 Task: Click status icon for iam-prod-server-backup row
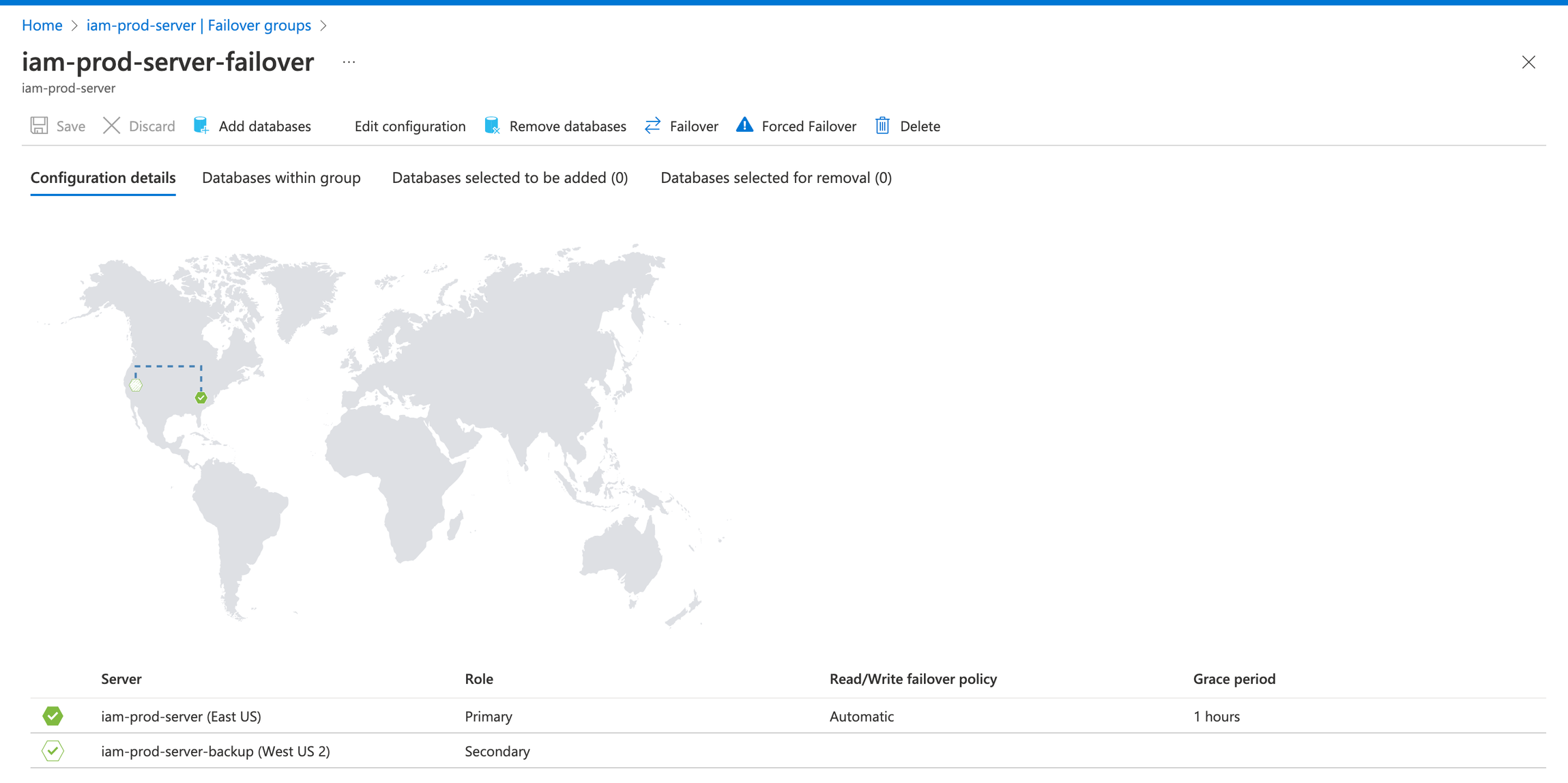53,750
